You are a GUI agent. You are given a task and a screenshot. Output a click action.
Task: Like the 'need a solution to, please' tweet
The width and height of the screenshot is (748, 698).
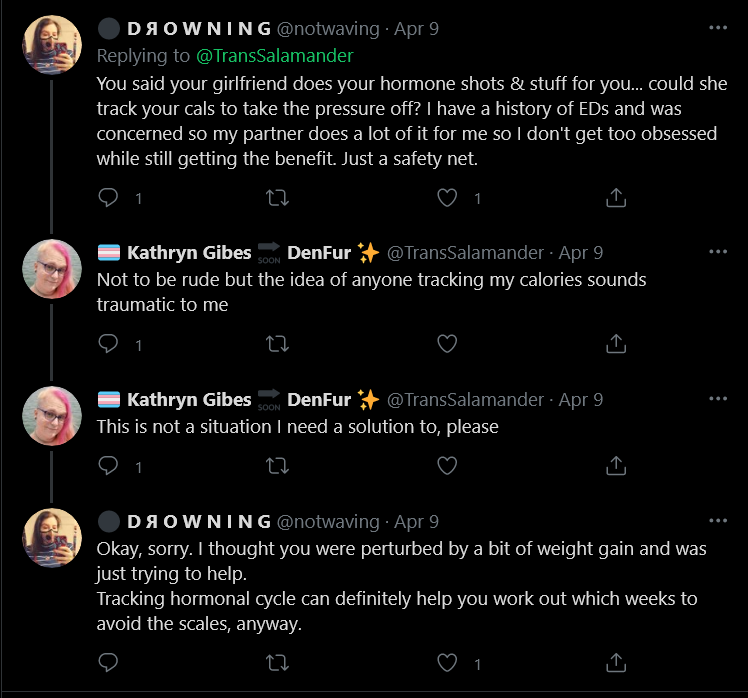tap(447, 466)
